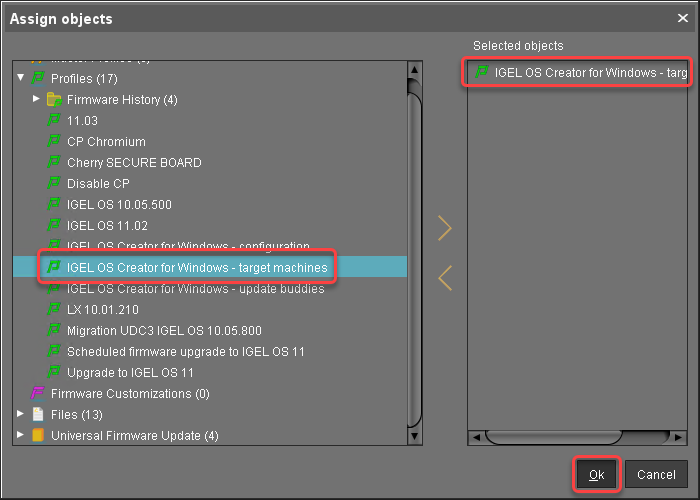The width and height of the screenshot is (700, 500).
Task: Click the Firmware Customizations icon
Action: (x=39, y=394)
